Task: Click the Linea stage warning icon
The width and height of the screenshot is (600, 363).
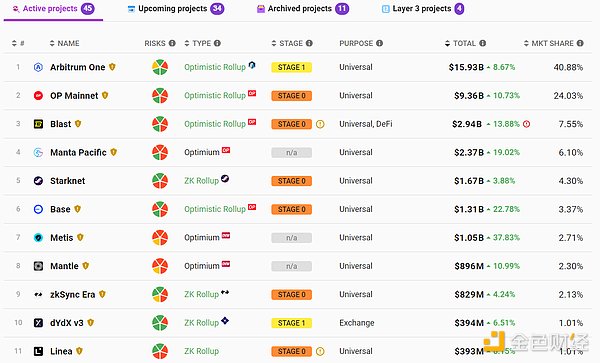Action: click(320, 351)
